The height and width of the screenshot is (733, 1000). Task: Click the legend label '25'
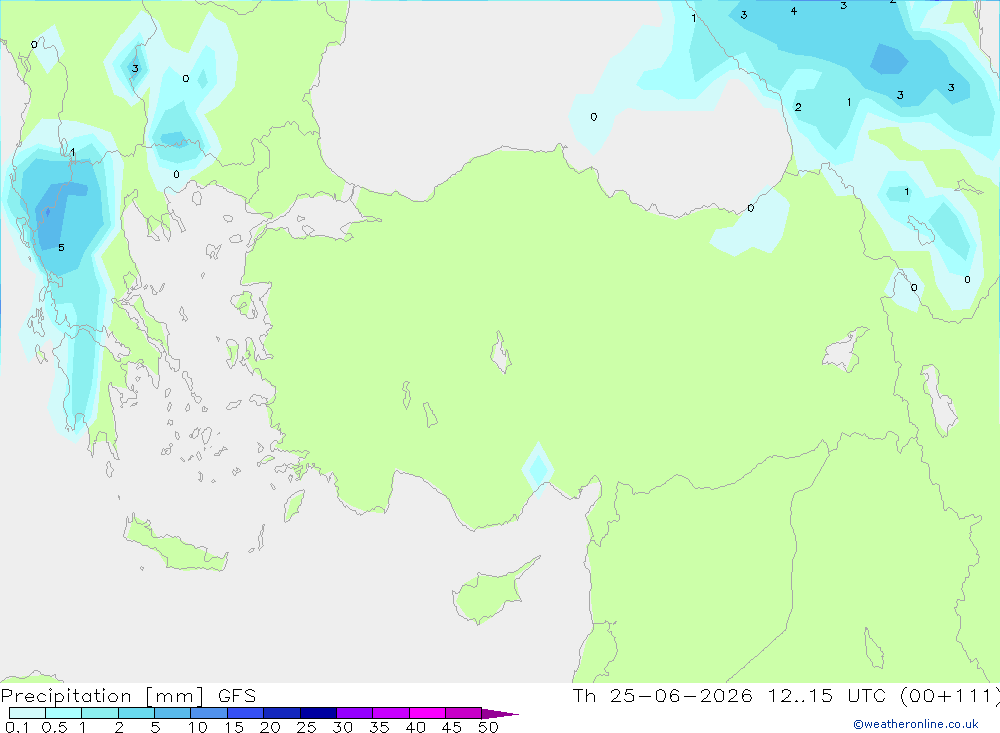click(x=306, y=727)
